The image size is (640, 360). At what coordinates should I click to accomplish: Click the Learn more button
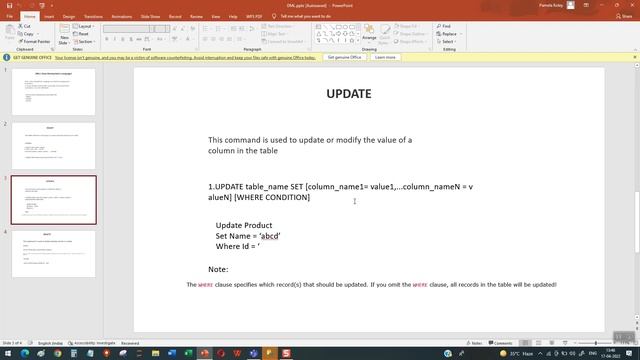[x=385, y=58]
